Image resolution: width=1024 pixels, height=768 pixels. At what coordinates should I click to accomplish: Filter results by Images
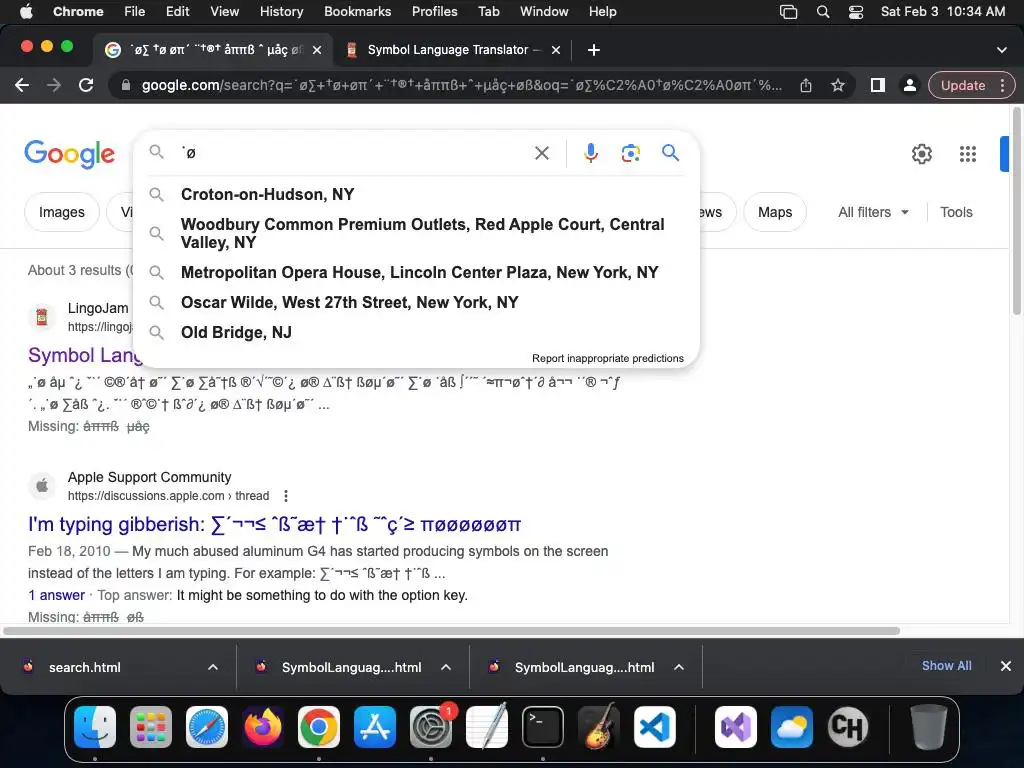[61, 212]
